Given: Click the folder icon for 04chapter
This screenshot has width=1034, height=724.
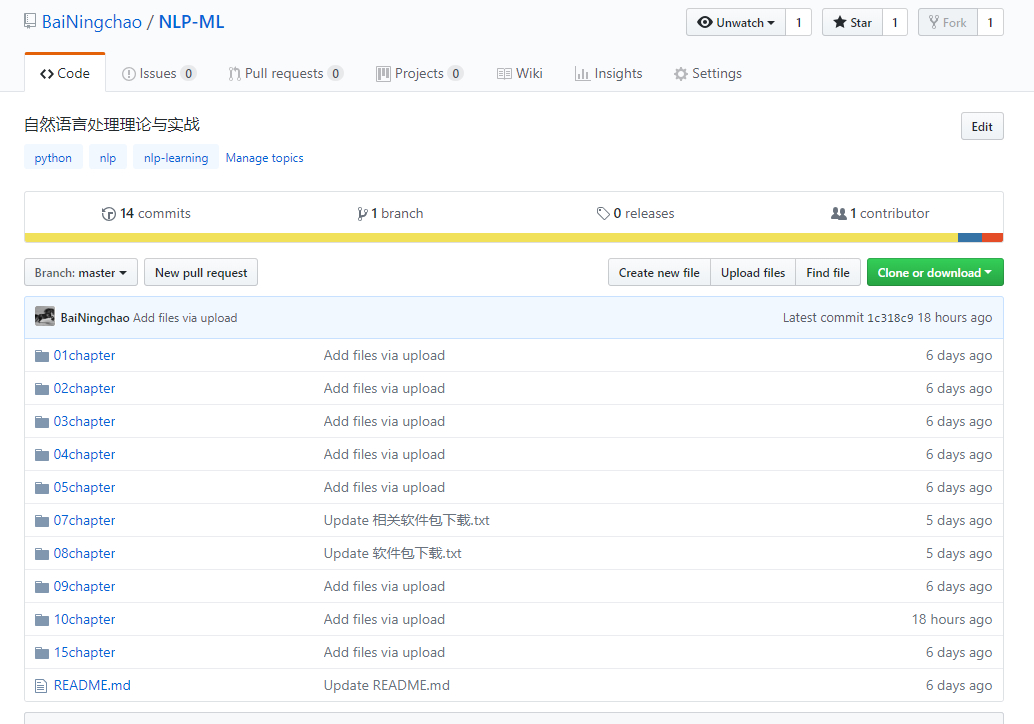Looking at the screenshot, I should pyautogui.click(x=42, y=455).
